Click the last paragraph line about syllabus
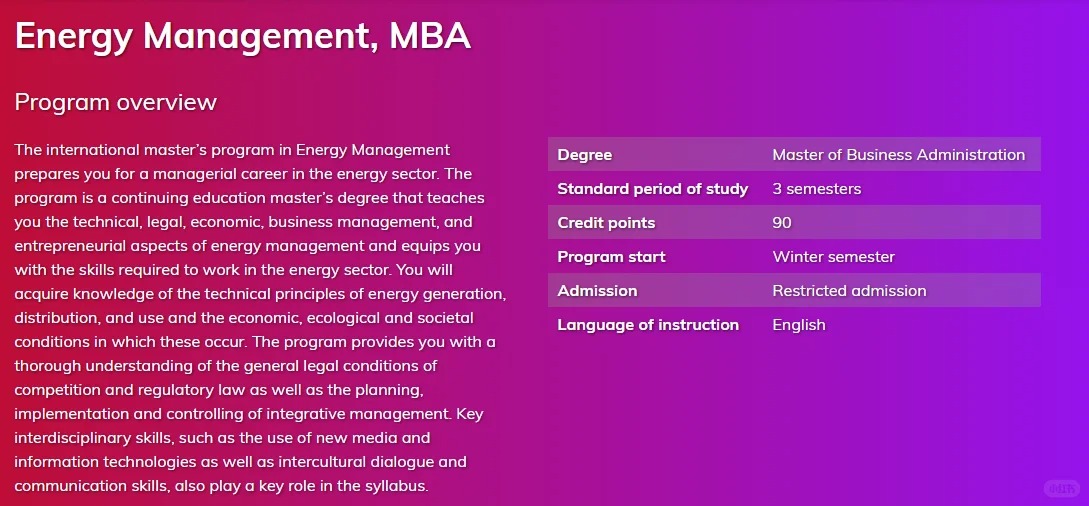Image resolution: width=1089 pixels, height=506 pixels. (x=222, y=486)
